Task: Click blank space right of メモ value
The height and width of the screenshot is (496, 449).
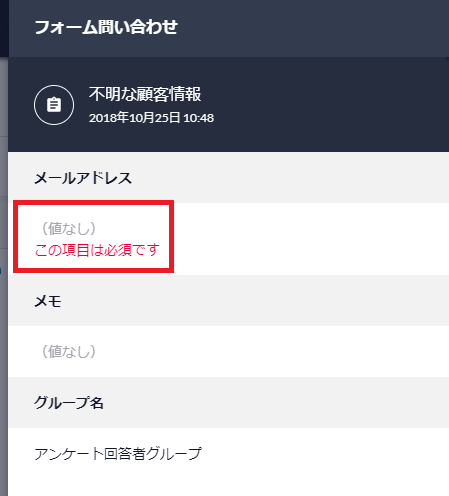Action: pos(273,351)
